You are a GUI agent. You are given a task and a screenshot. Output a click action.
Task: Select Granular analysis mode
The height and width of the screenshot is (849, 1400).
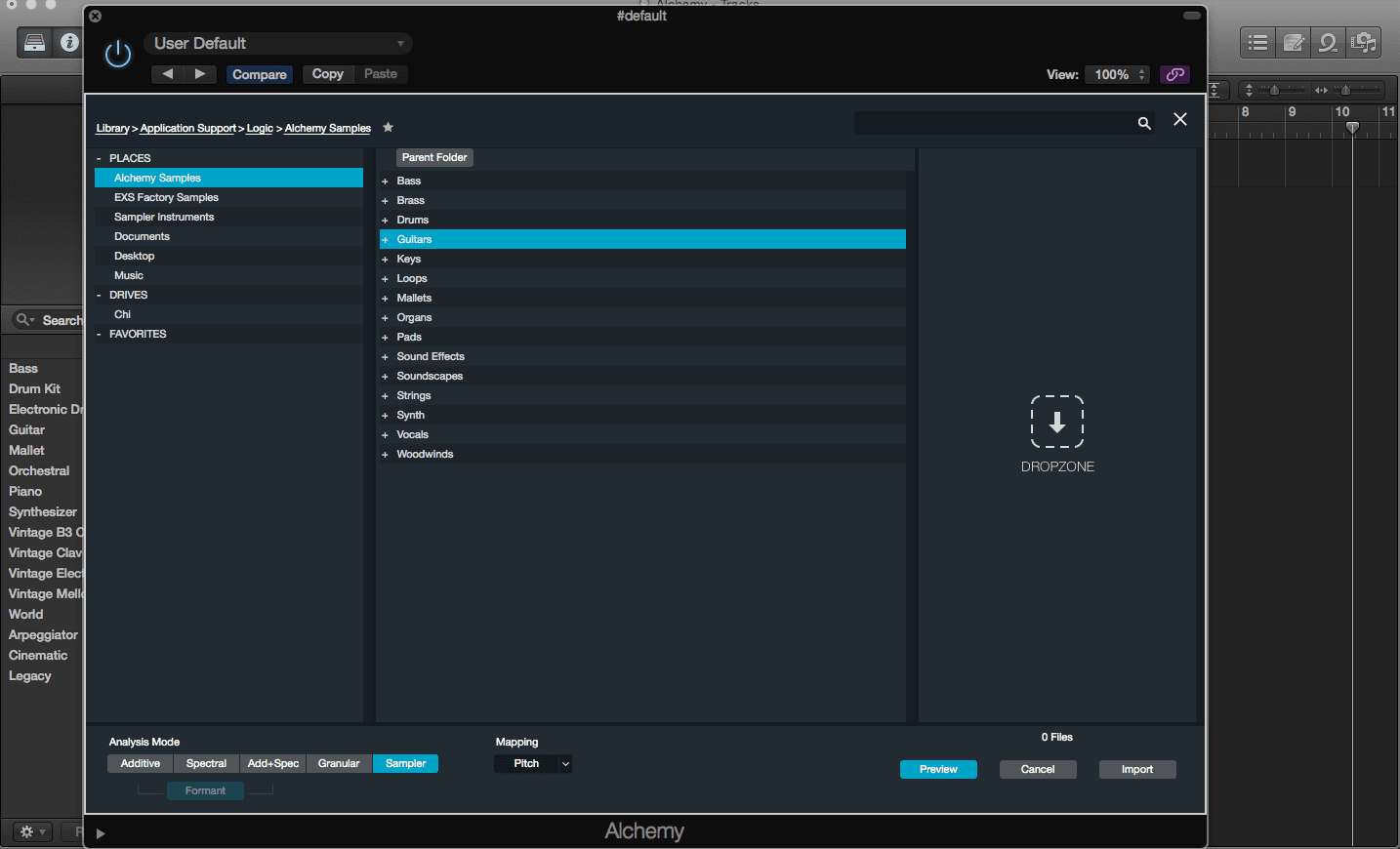coord(339,763)
